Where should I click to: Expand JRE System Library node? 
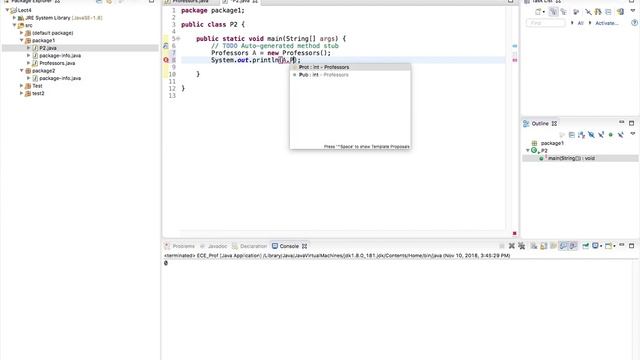coord(14,18)
